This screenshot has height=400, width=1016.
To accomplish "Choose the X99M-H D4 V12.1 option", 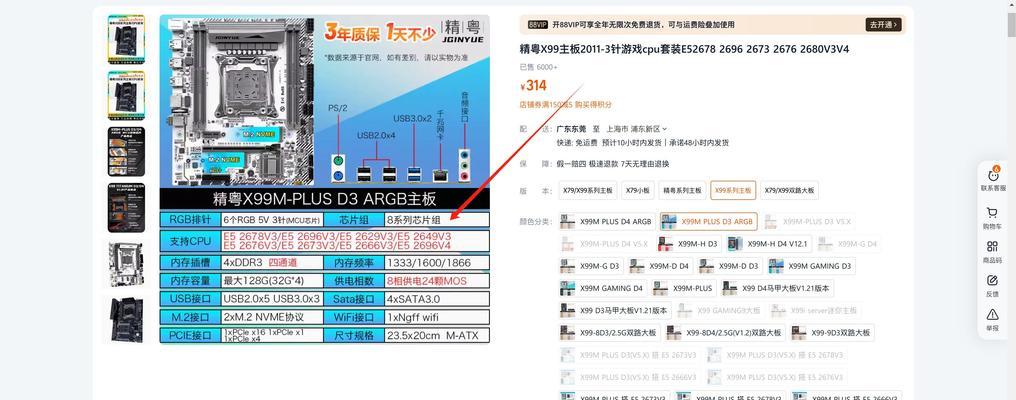I will tap(769, 244).
